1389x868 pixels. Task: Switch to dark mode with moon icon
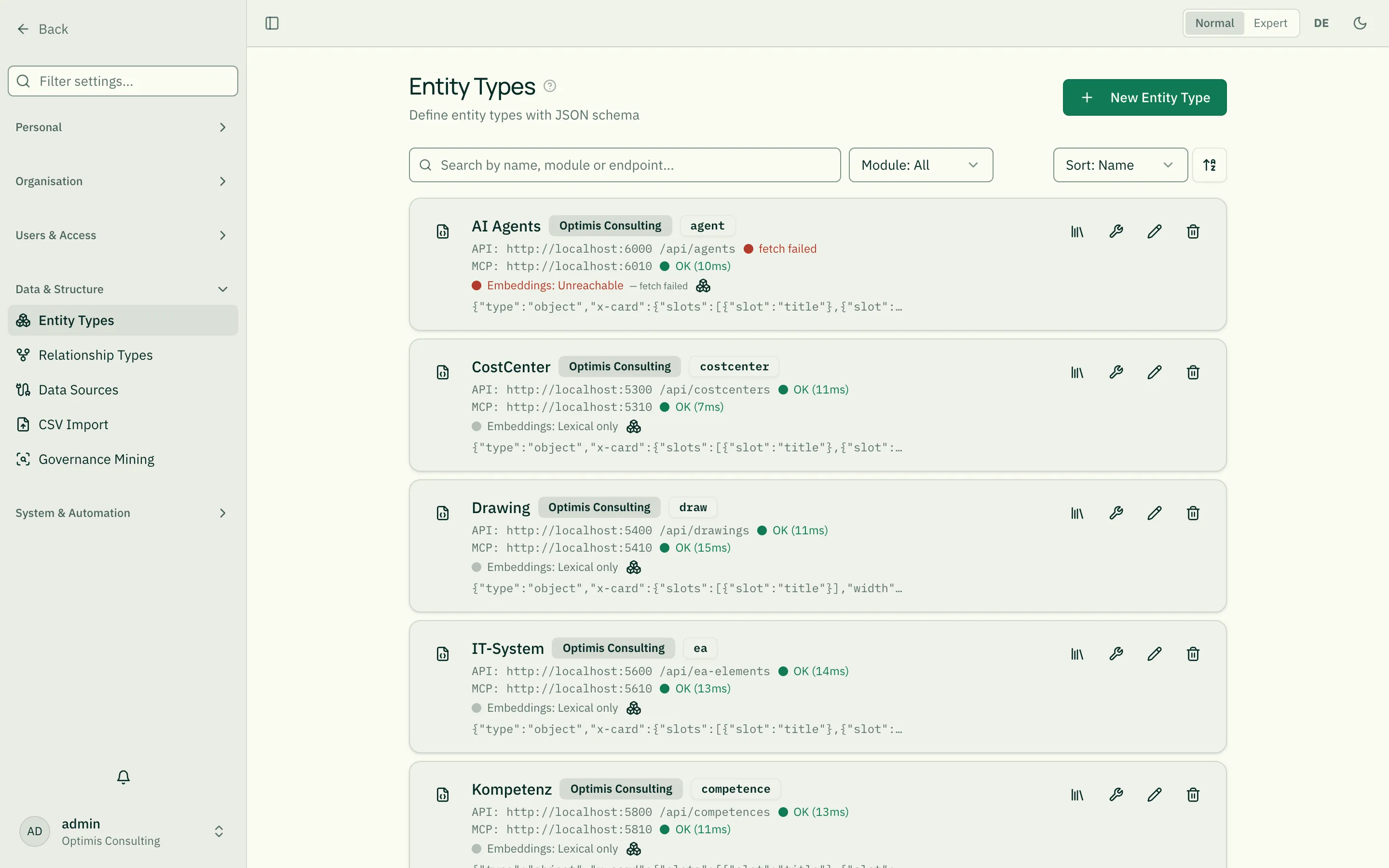(x=1360, y=23)
